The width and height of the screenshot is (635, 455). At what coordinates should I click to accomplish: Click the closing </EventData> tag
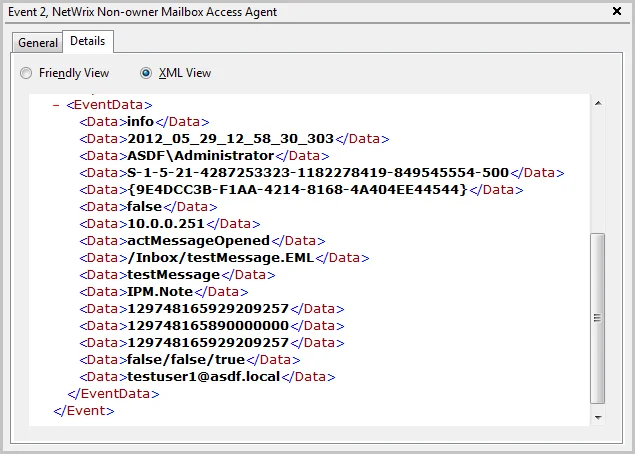point(113,394)
